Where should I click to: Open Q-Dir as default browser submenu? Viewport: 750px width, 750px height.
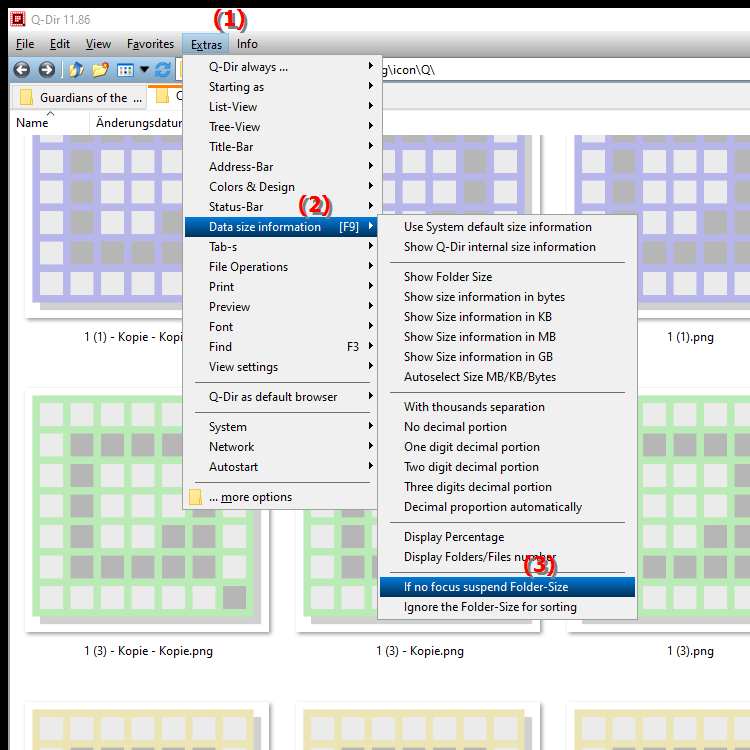[x=281, y=397]
